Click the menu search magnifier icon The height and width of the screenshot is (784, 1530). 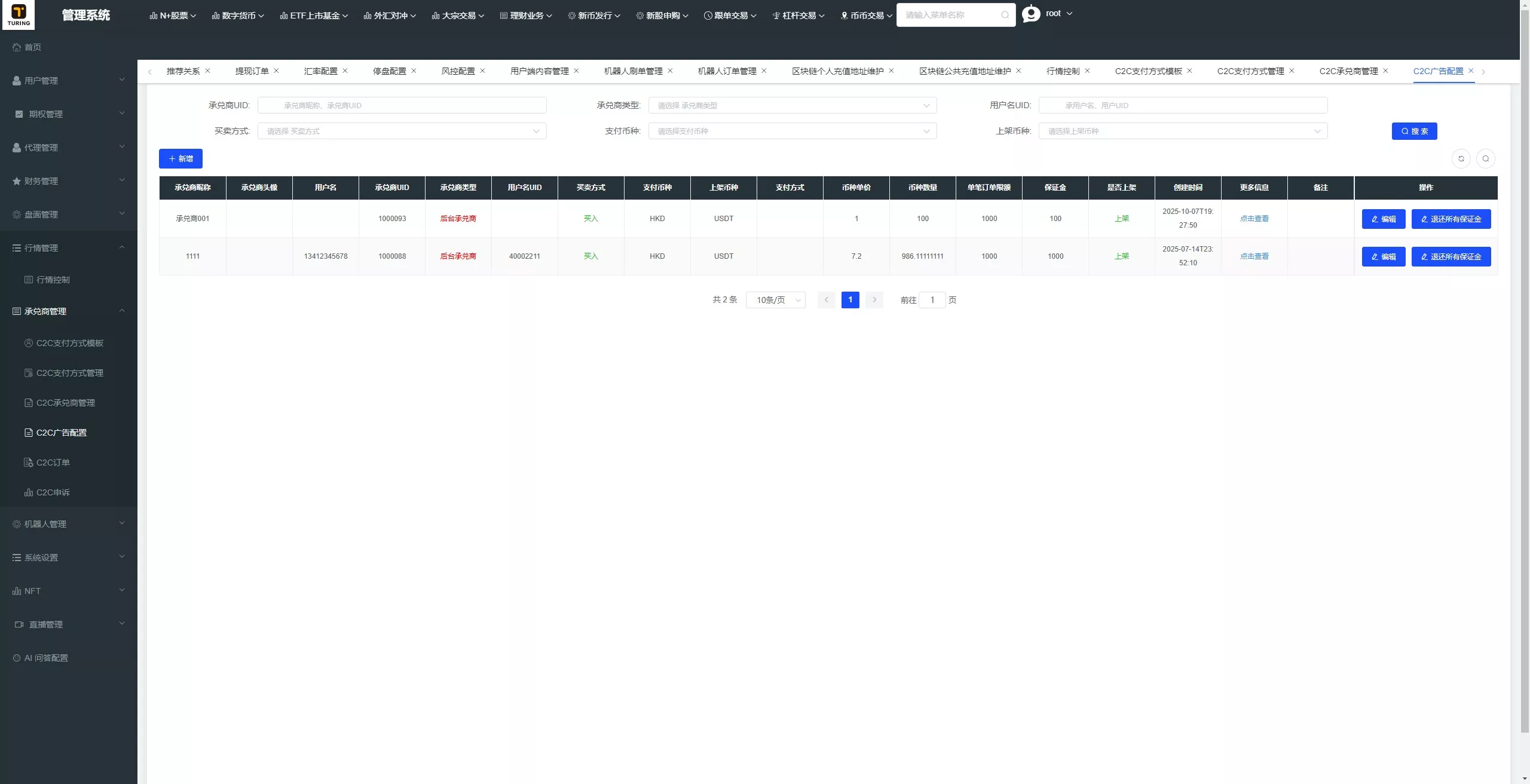(1005, 15)
